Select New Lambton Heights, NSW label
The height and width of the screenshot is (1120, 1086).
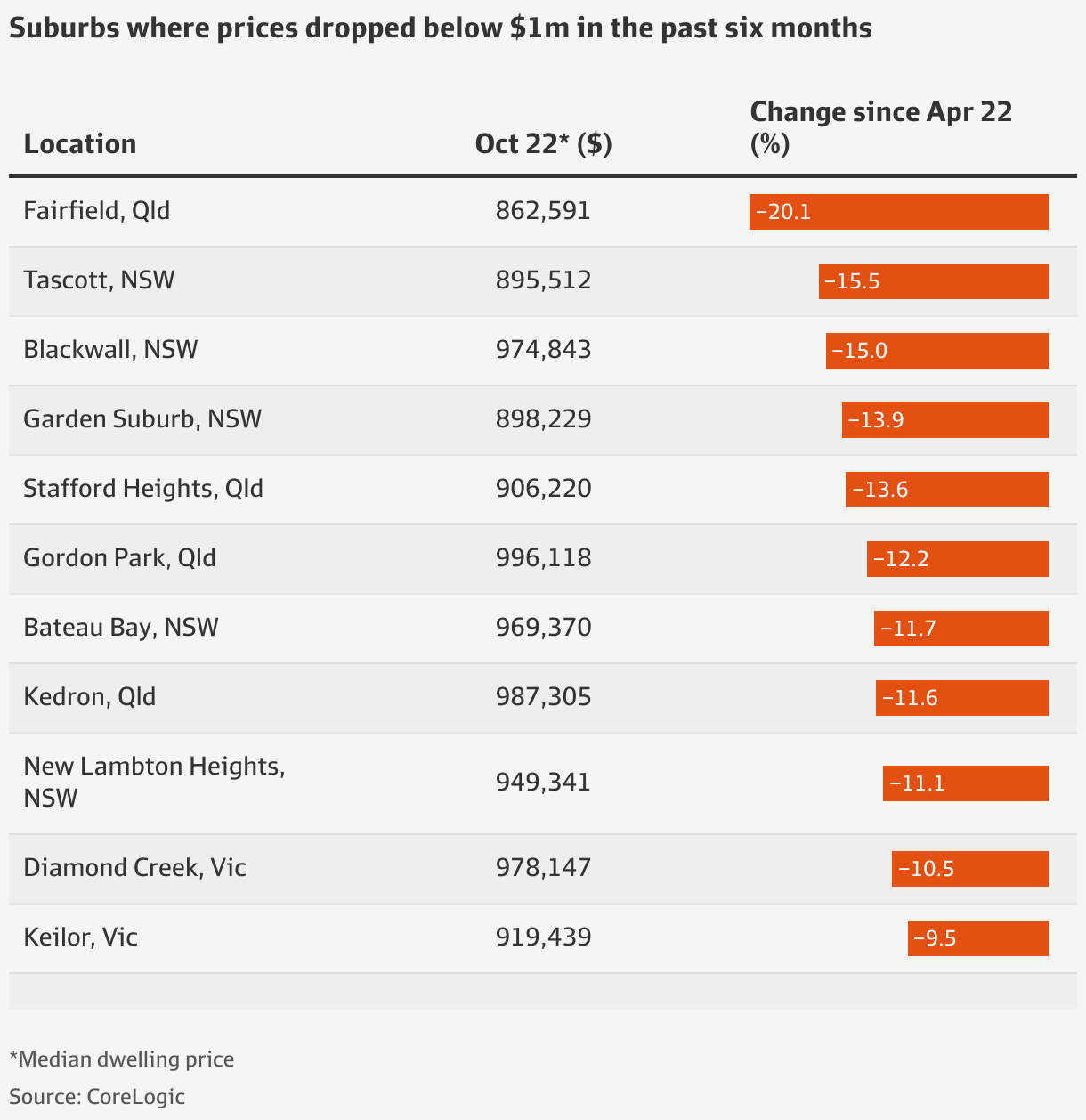click(155, 782)
